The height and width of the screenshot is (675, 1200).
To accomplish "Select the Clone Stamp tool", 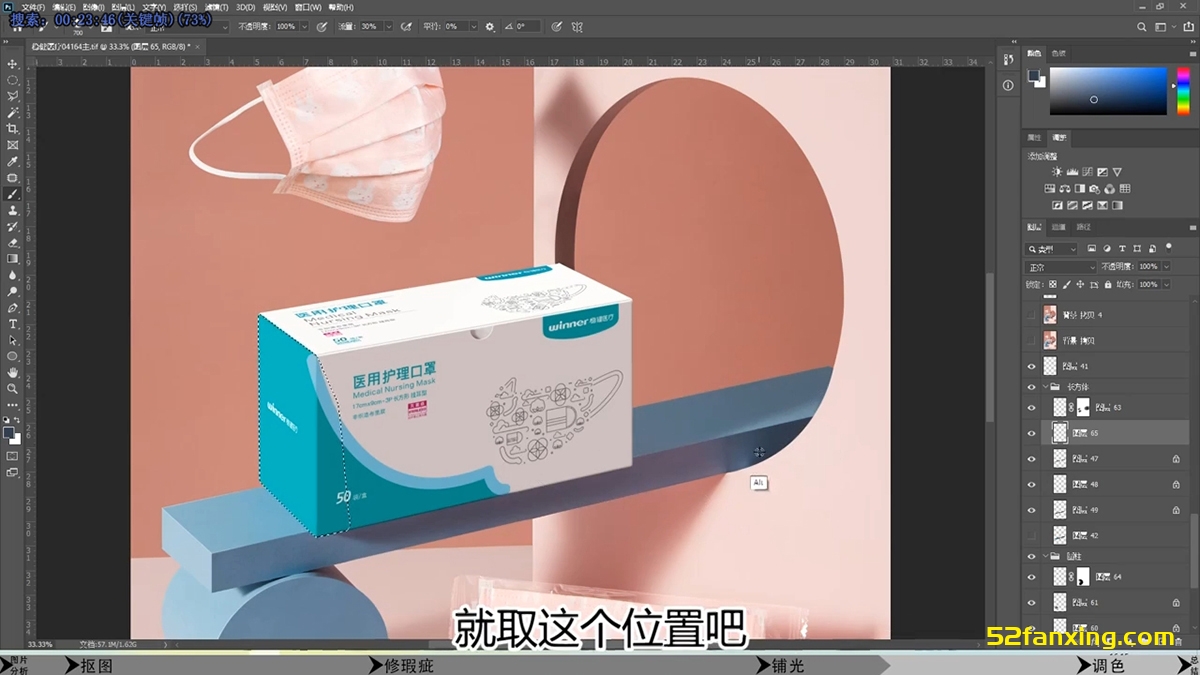I will point(13,210).
